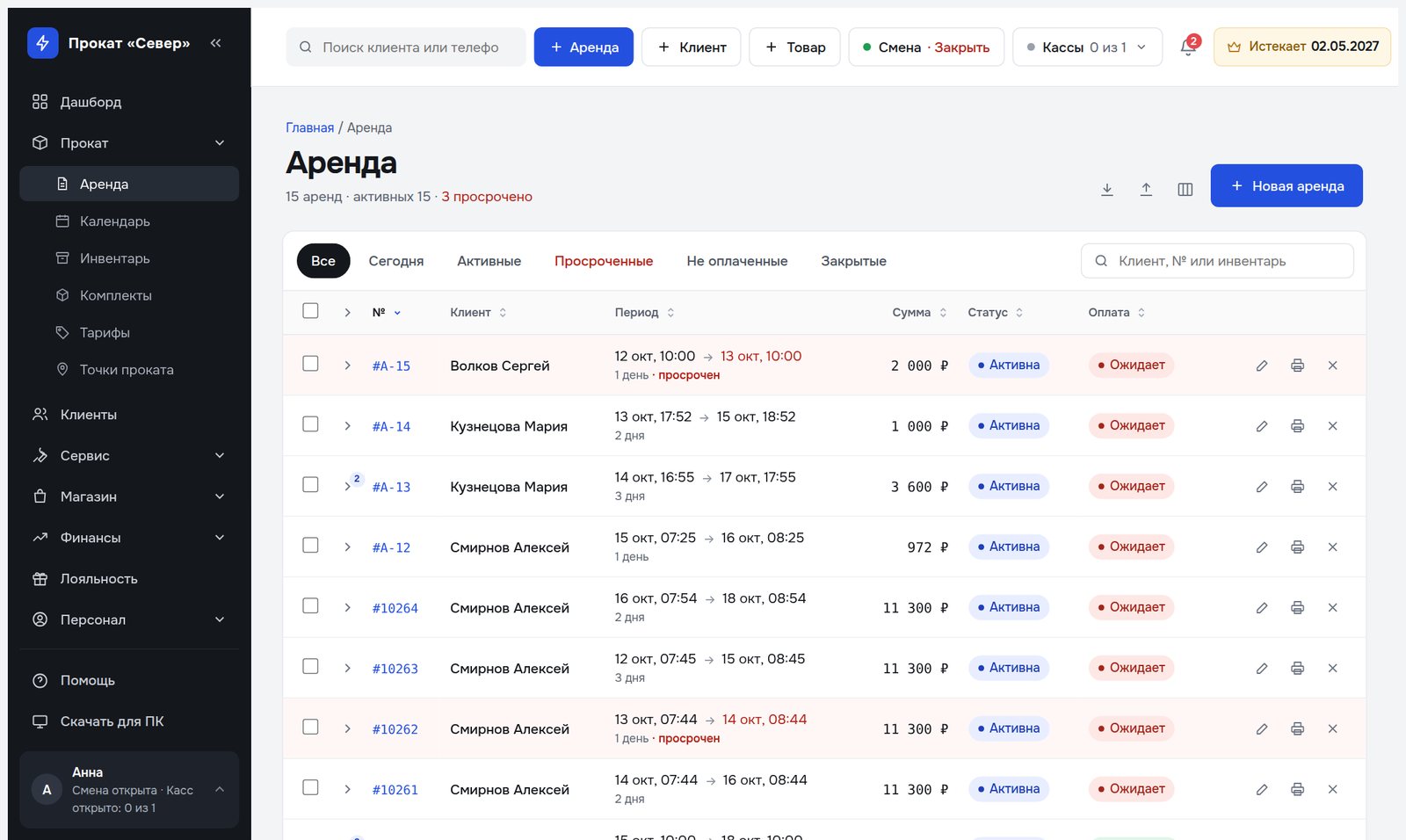Check the checkbox for rental #А-15
The image size is (1406, 840).
(310, 364)
